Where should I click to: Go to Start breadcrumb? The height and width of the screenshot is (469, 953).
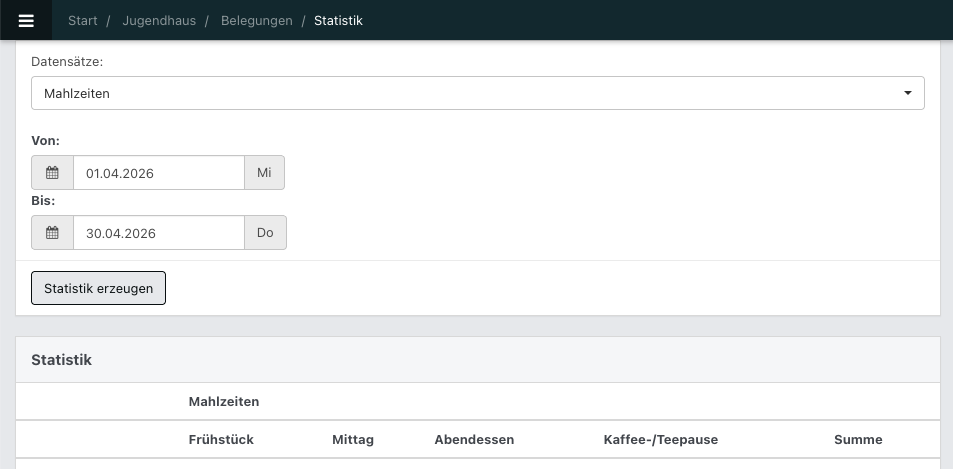tap(83, 21)
